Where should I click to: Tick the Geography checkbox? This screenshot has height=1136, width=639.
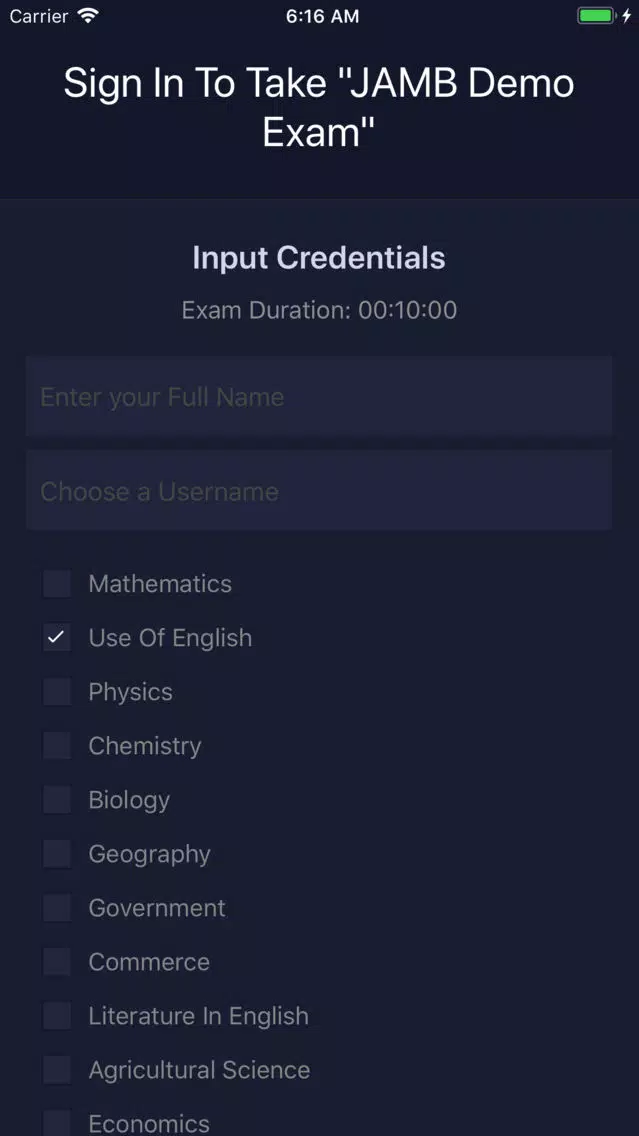point(57,854)
